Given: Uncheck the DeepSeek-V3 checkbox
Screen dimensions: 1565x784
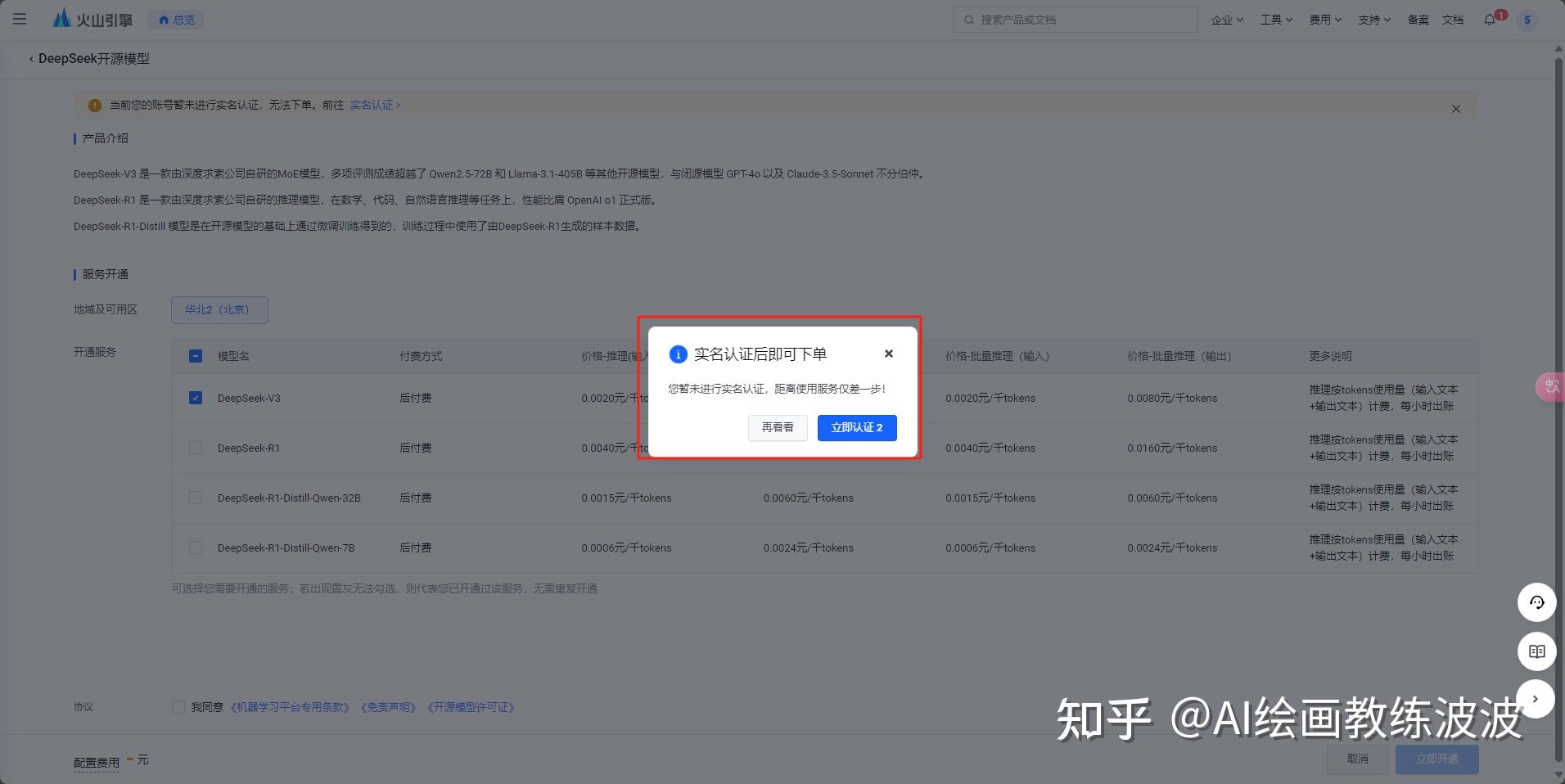Looking at the screenshot, I should point(195,398).
